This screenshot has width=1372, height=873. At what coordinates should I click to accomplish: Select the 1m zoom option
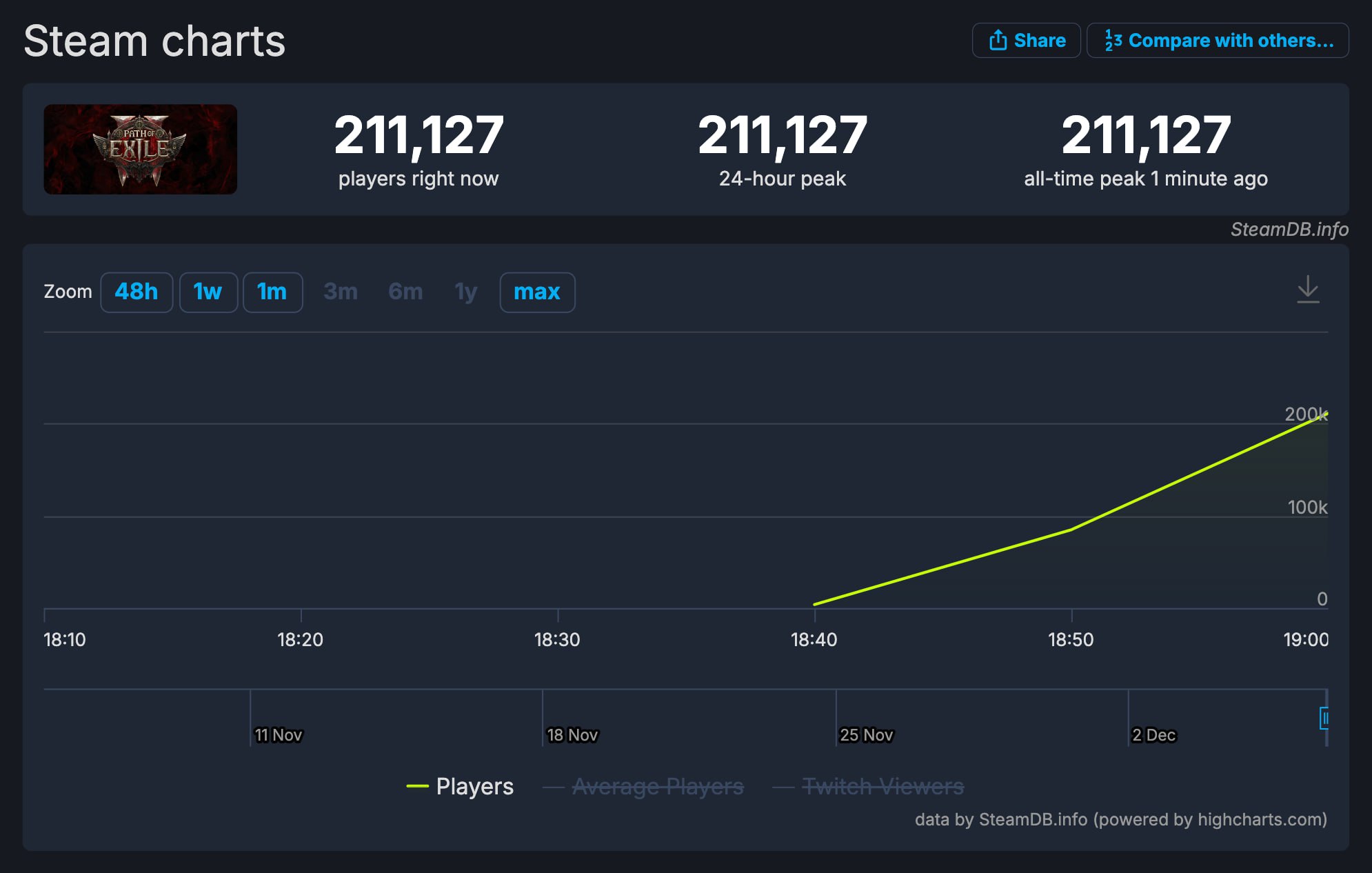pyautogui.click(x=272, y=292)
